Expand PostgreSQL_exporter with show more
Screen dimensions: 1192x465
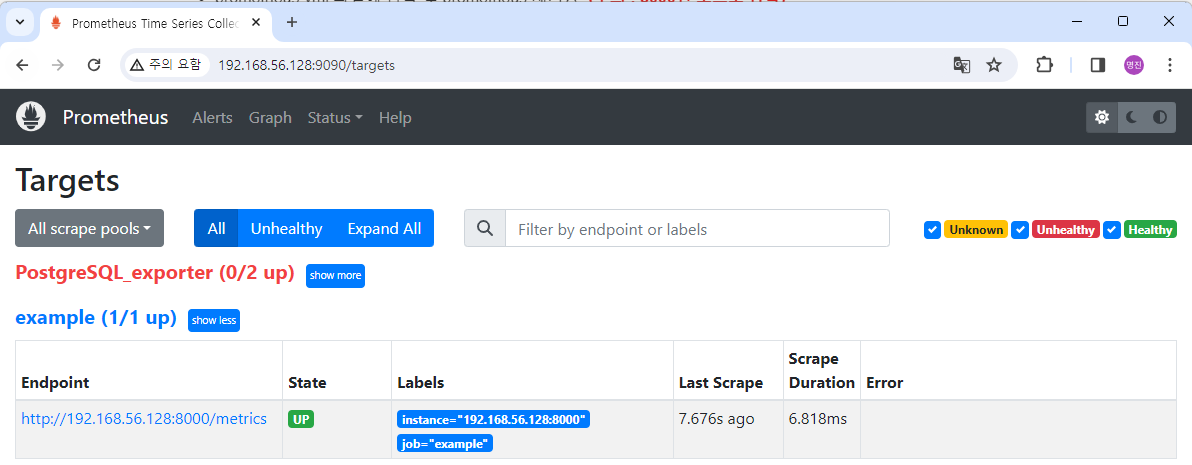335,276
